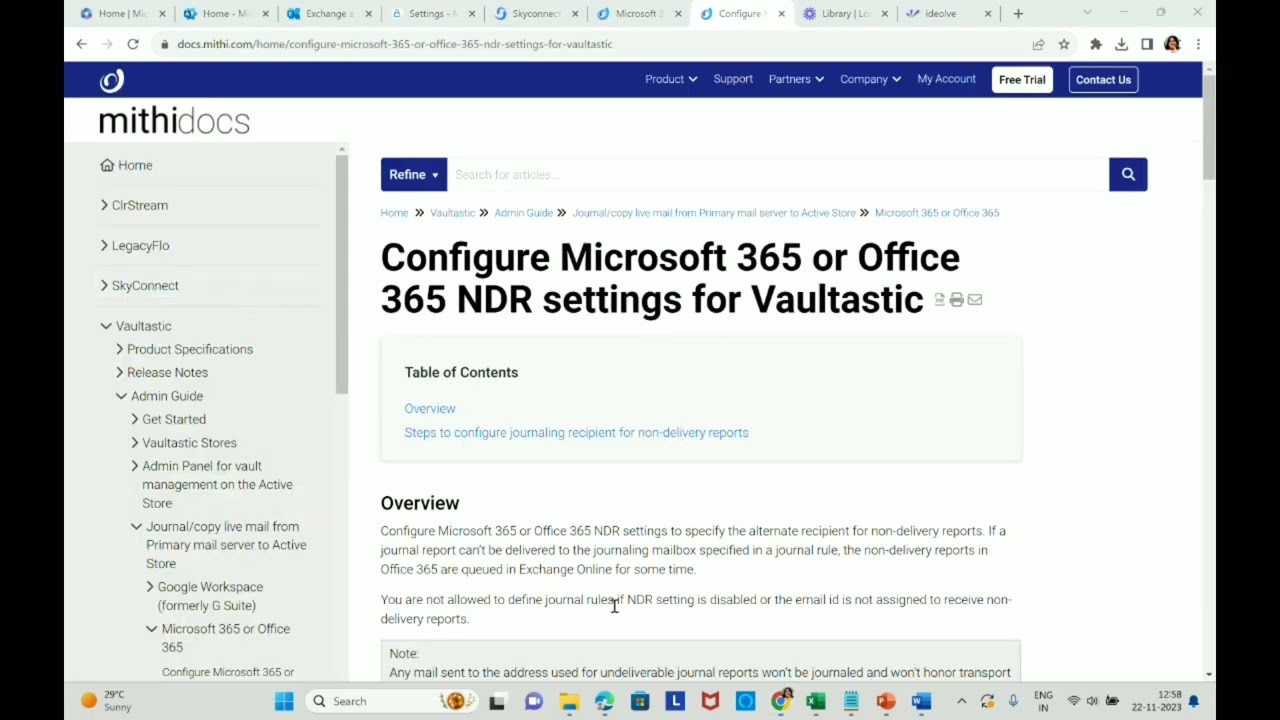Collapse the Admin Guide tree node
1280x720 pixels.
click(x=121, y=396)
